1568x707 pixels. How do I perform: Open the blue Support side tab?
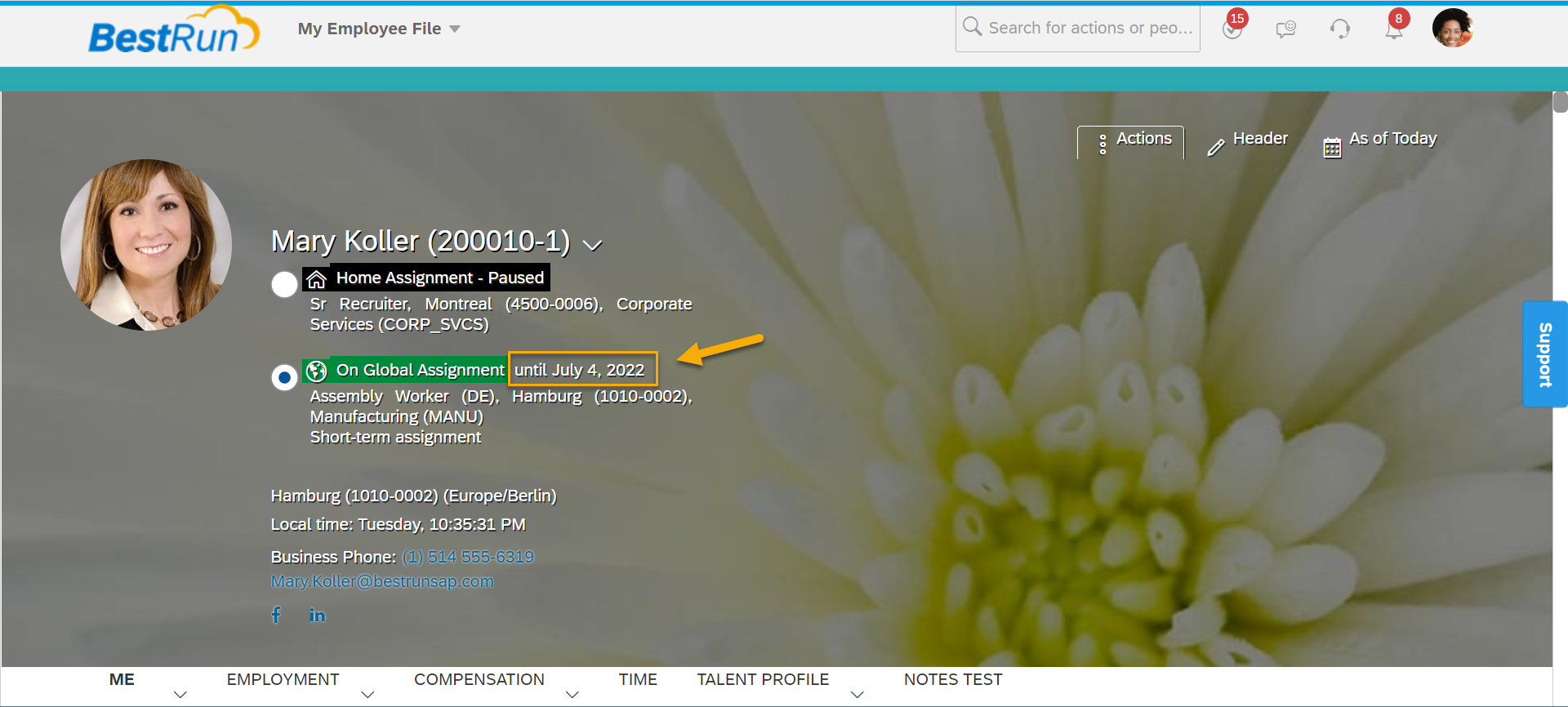[1544, 354]
